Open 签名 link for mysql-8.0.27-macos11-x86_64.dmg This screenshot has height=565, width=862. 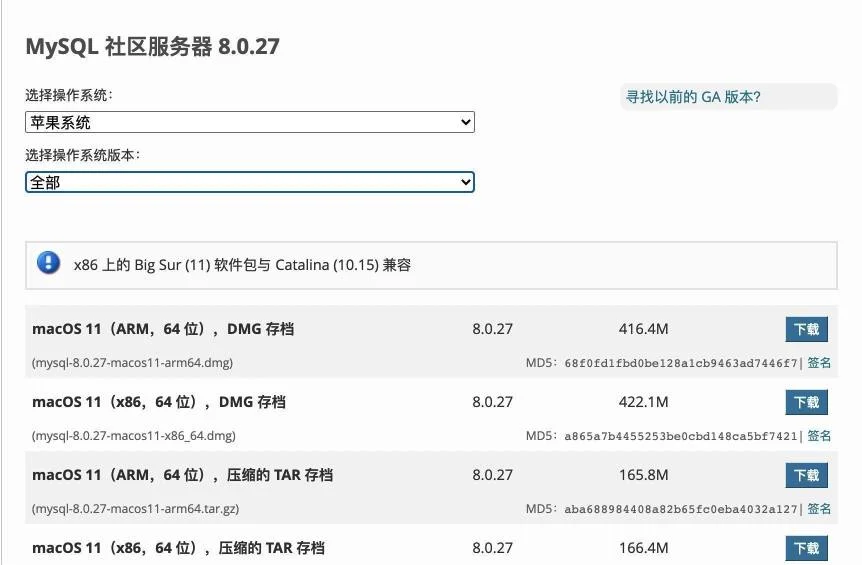[x=819, y=436]
